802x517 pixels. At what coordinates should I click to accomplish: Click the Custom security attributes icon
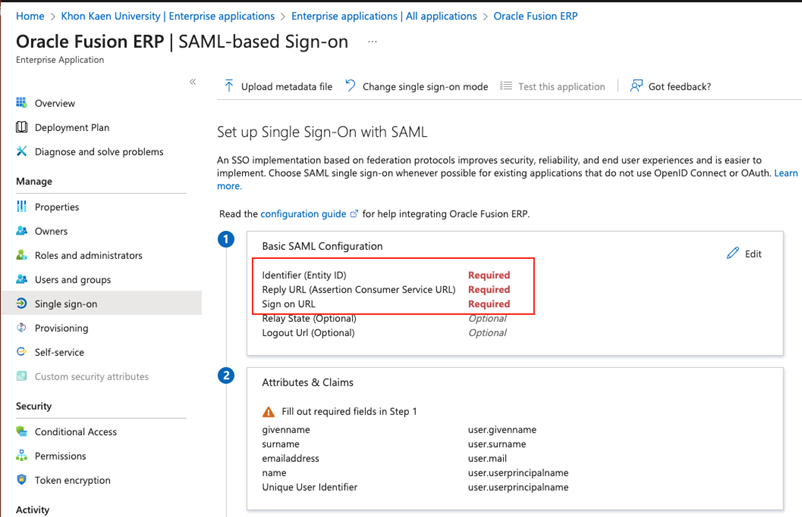[x=21, y=376]
